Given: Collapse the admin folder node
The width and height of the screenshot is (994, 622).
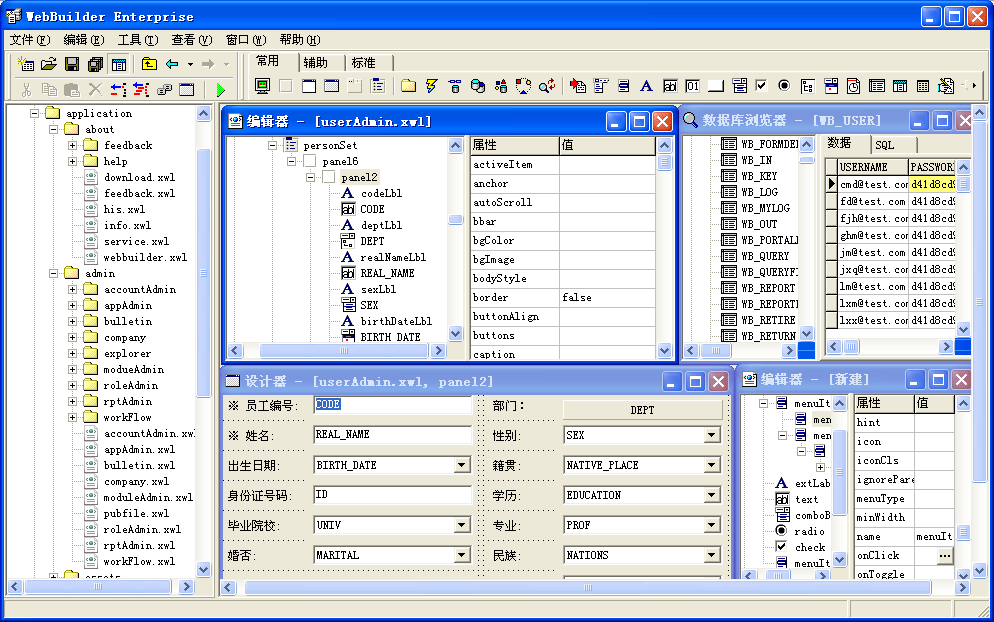Looking at the screenshot, I should [x=54, y=273].
